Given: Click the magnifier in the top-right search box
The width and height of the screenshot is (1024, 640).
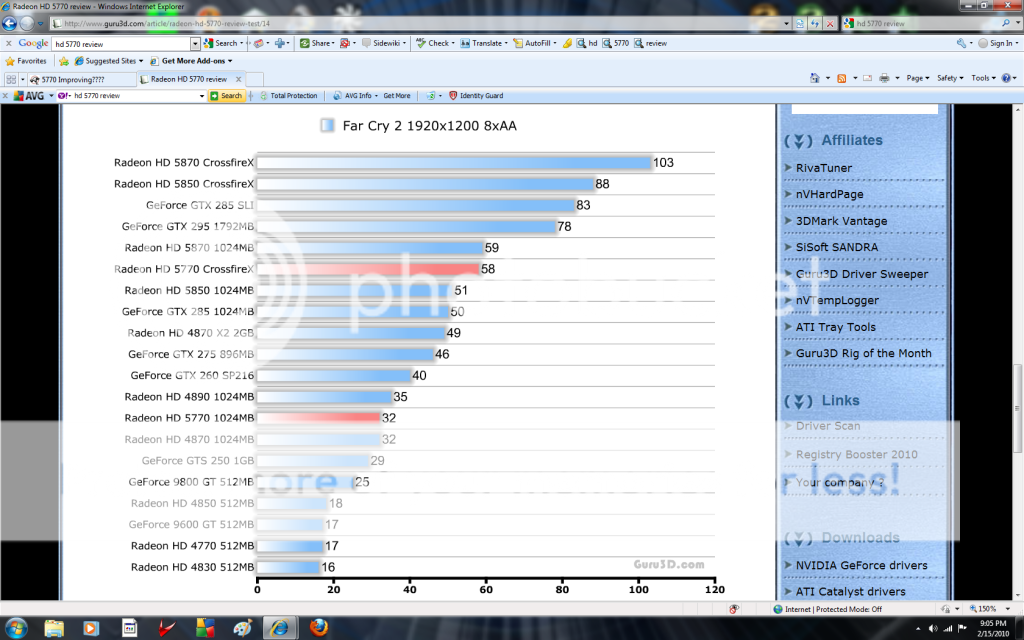Looking at the screenshot, I should tap(1006, 24).
